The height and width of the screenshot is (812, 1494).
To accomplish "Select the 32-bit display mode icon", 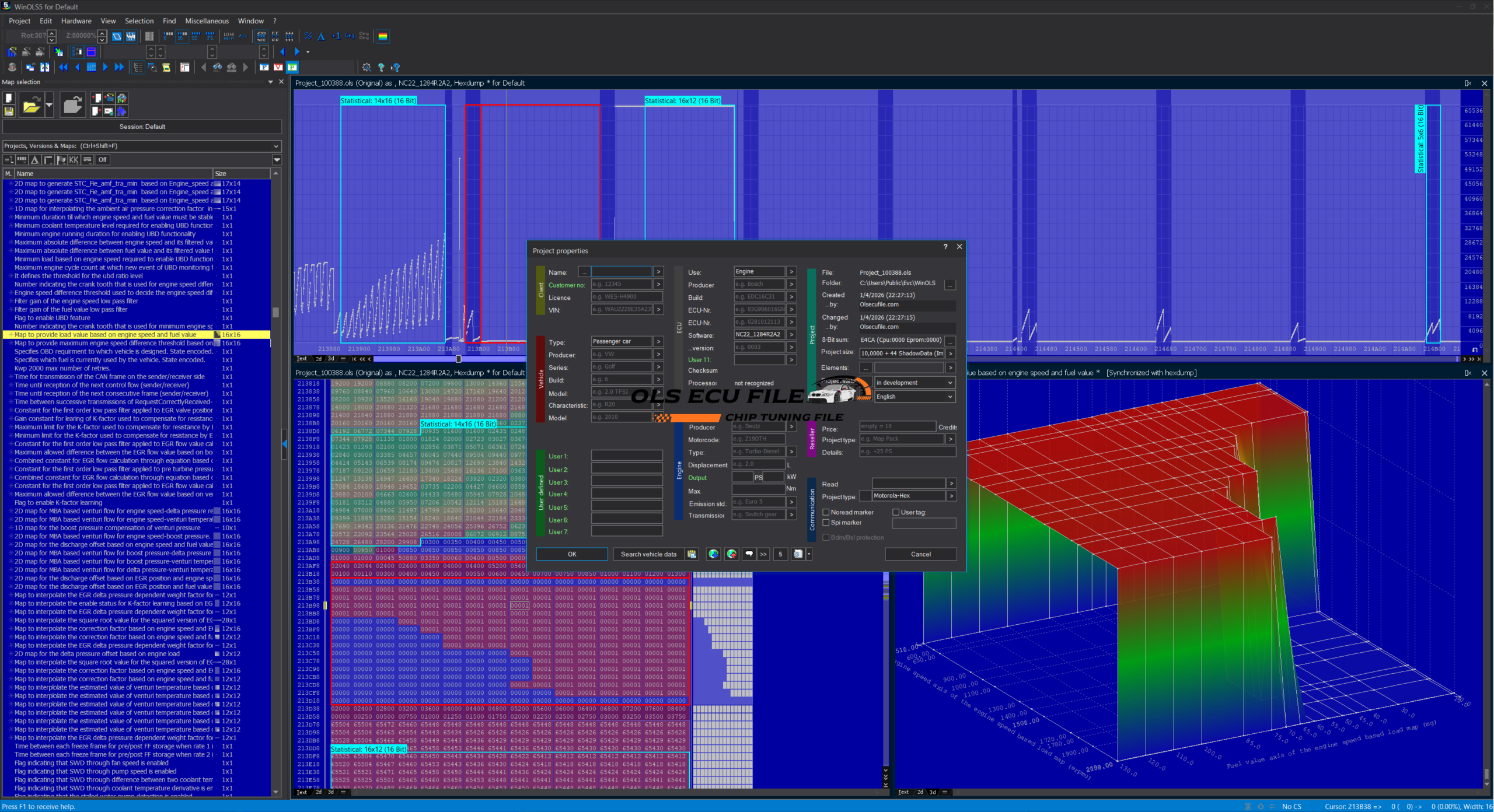I will coord(196,36).
